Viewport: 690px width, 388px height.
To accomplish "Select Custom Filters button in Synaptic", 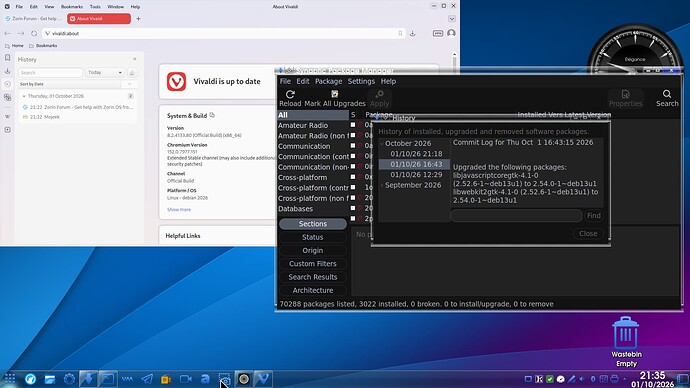I will (312, 264).
